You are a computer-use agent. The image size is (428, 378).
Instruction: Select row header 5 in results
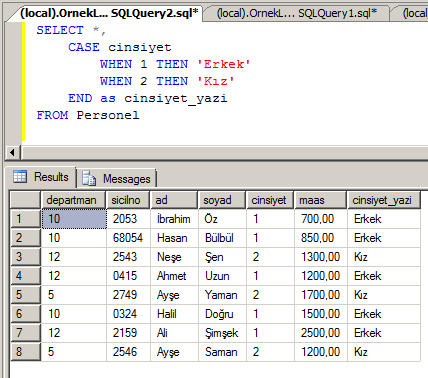[25, 295]
